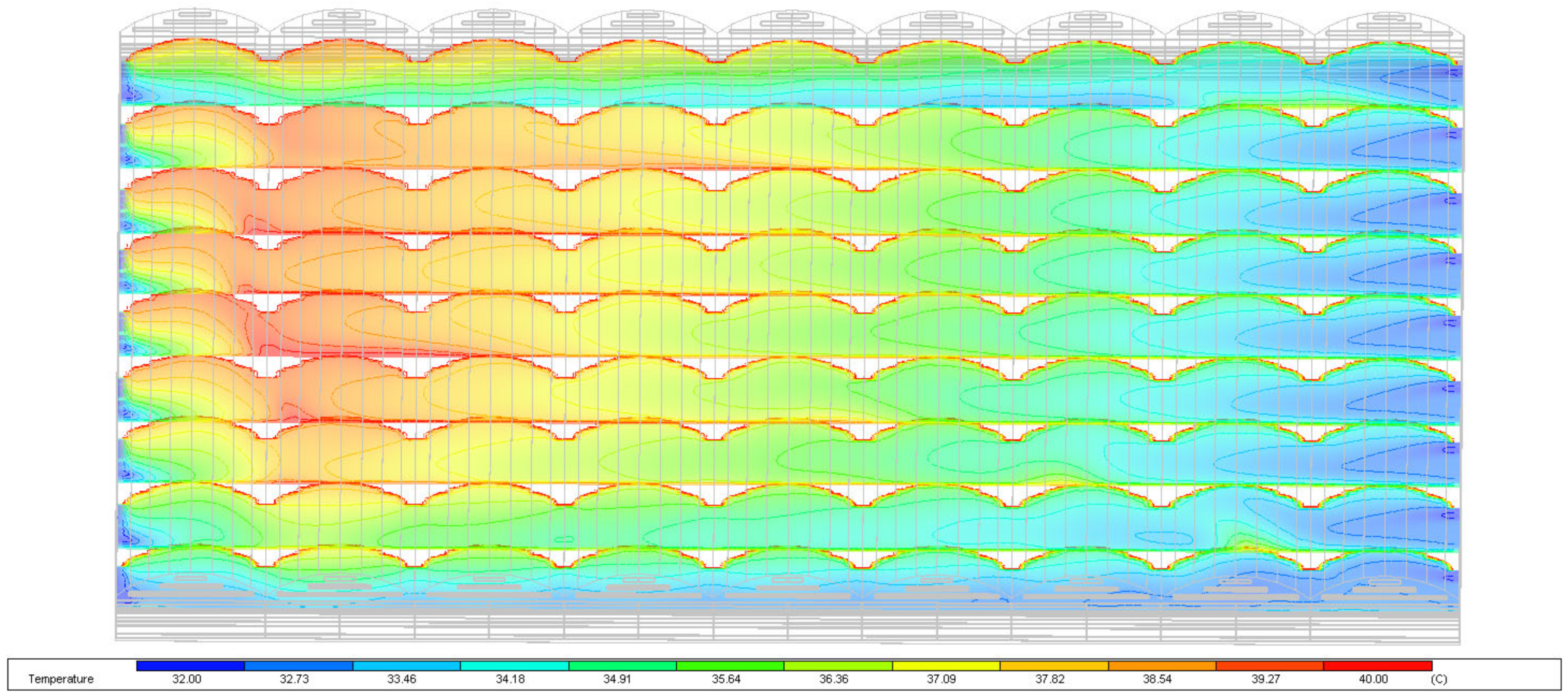Viewport: 1568px width, 697px height.
Task: Click the yellow-green legend swatch above 36.36
Action: 838,666
